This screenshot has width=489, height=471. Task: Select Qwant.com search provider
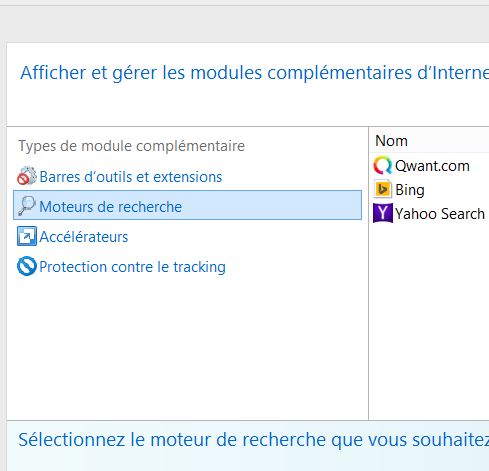[432, 166]
